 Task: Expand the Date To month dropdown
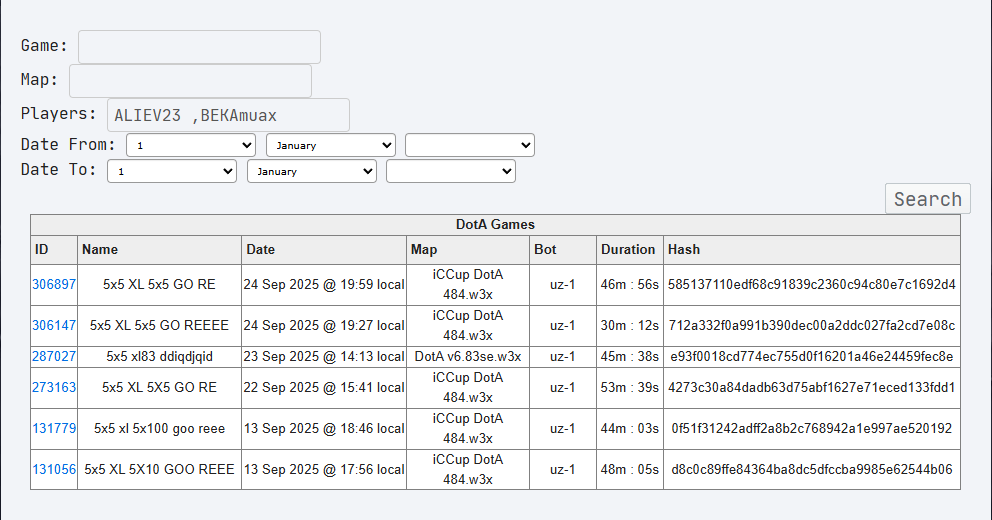coord(311,172)
